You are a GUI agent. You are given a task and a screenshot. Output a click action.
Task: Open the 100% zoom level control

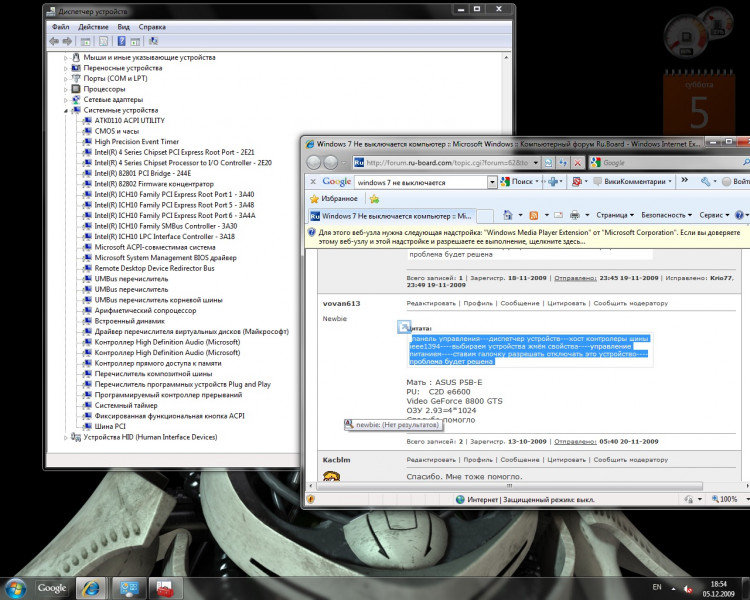[x=728, y=498]
